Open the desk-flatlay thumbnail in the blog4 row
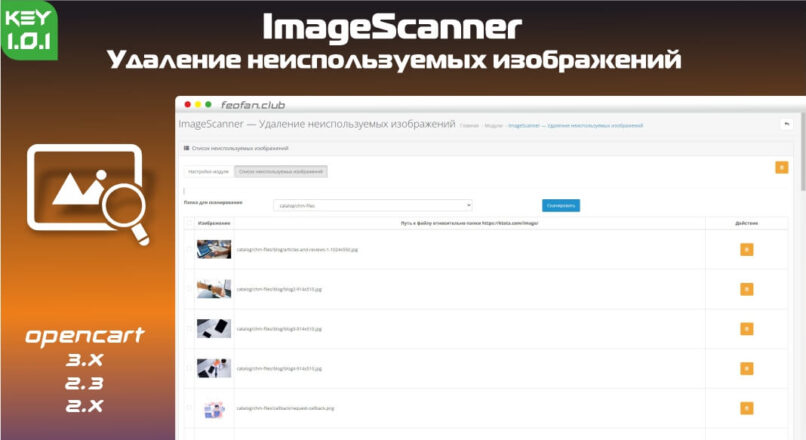 click(x=214, y=368)
